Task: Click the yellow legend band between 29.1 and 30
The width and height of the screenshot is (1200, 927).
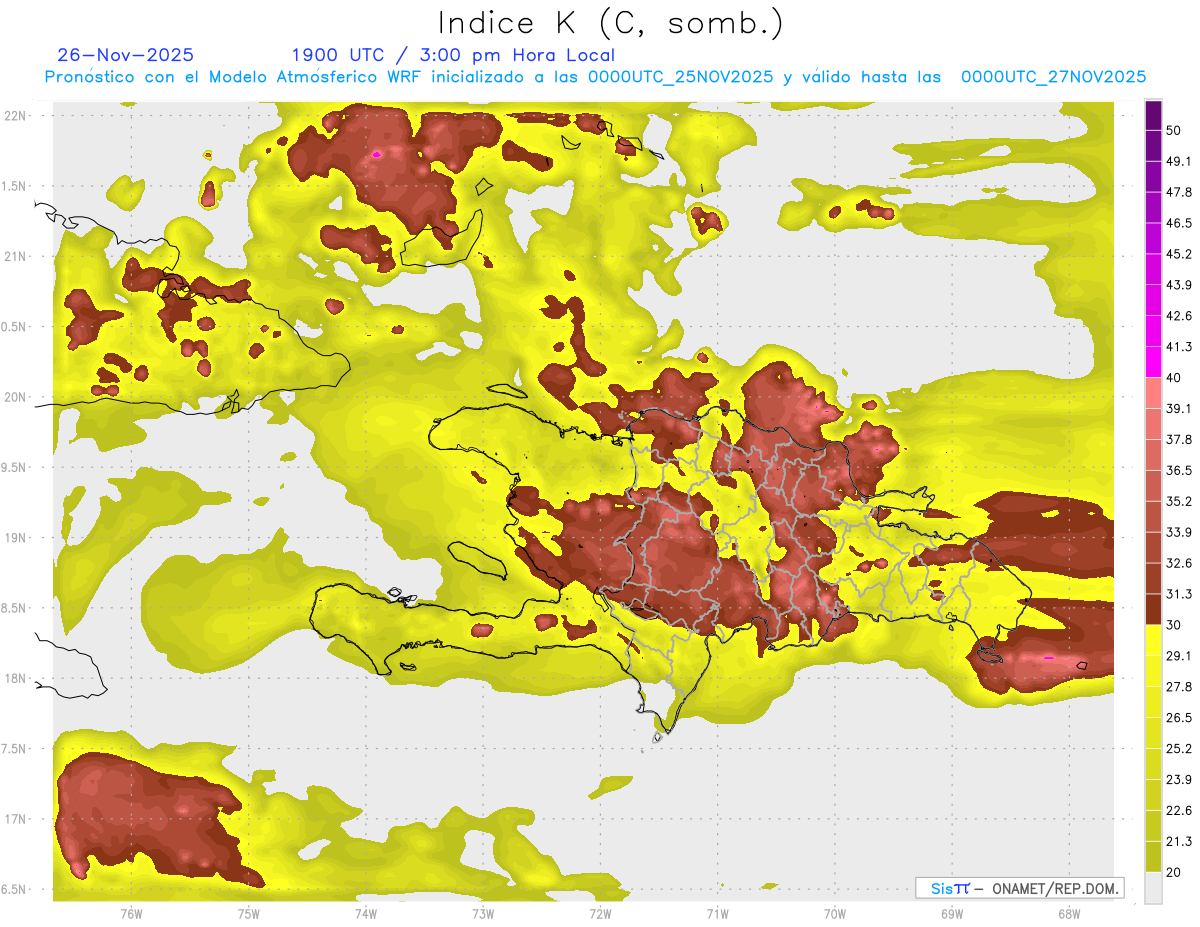Action: pos(1153,641)
